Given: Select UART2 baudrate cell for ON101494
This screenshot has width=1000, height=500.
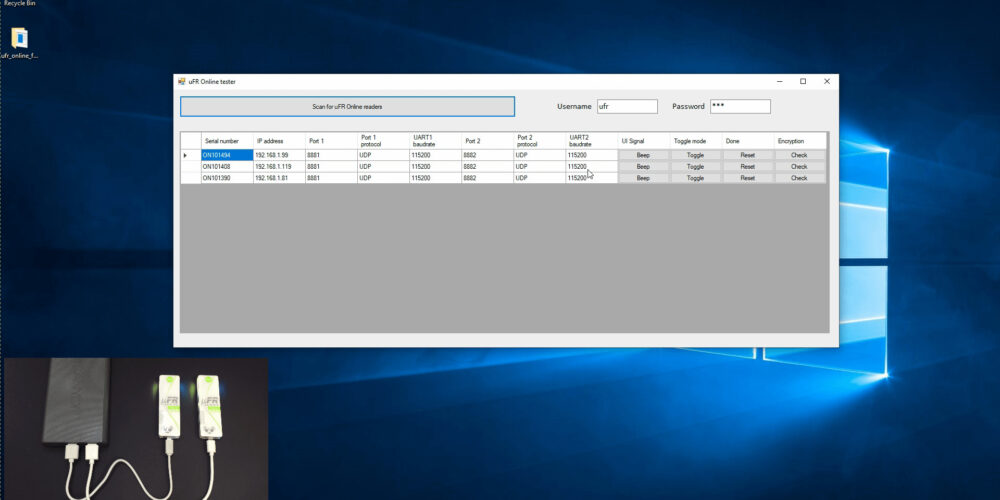Looking at the screenshot, I should click(x=592, y=155).
